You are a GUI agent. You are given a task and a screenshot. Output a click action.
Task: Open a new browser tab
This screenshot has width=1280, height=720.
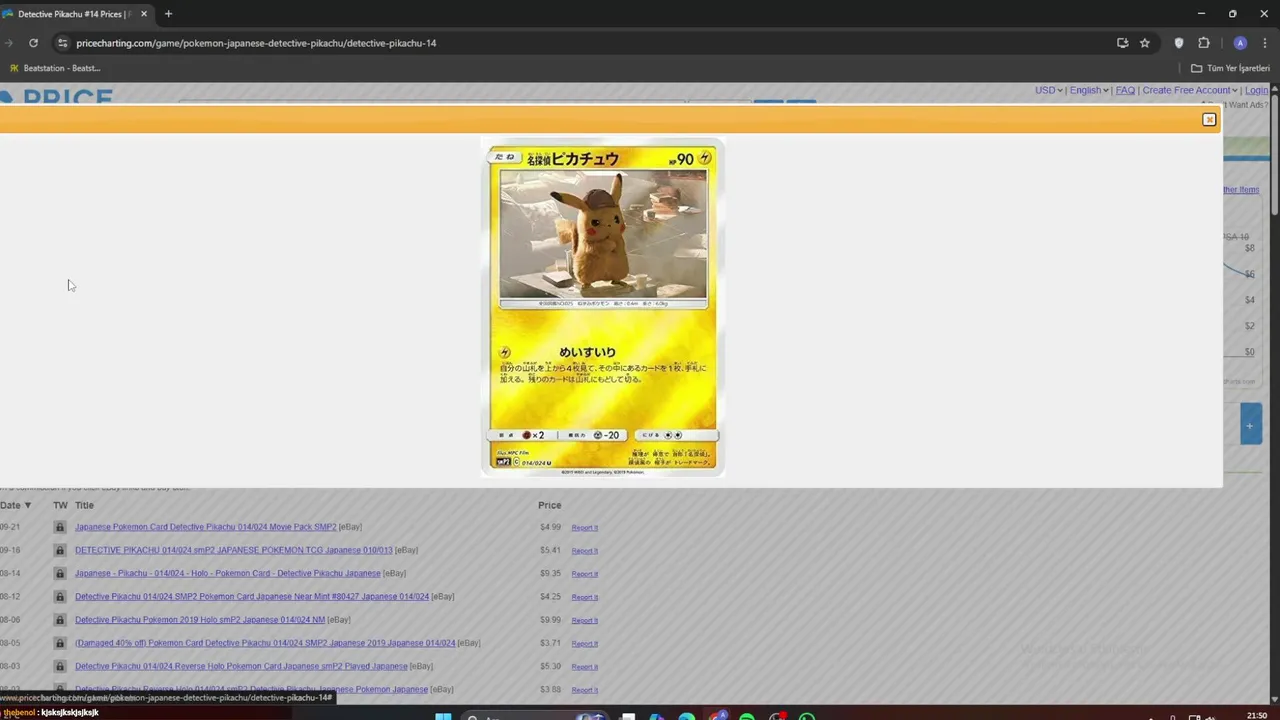(x=168, y=14)
